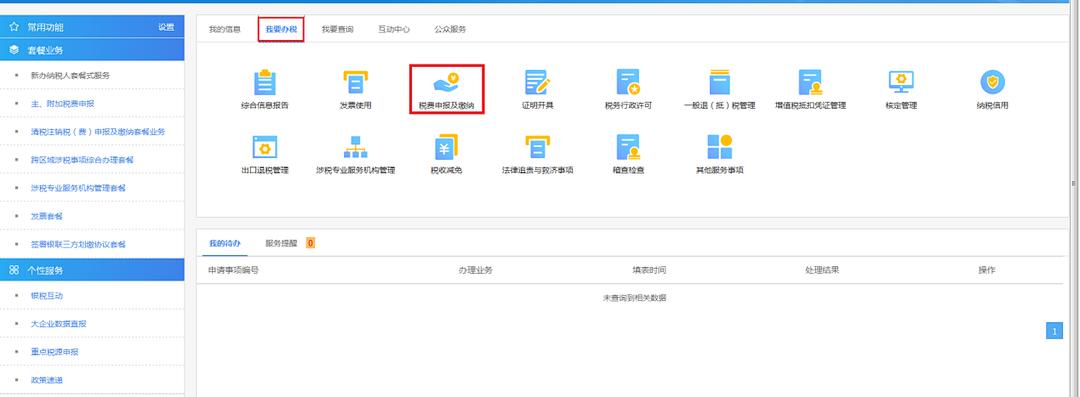Image resolution: width=1080 pixels, height=397 pixels.
Task: Open the 纳税信用 shield icon
Action: (993, 83)
